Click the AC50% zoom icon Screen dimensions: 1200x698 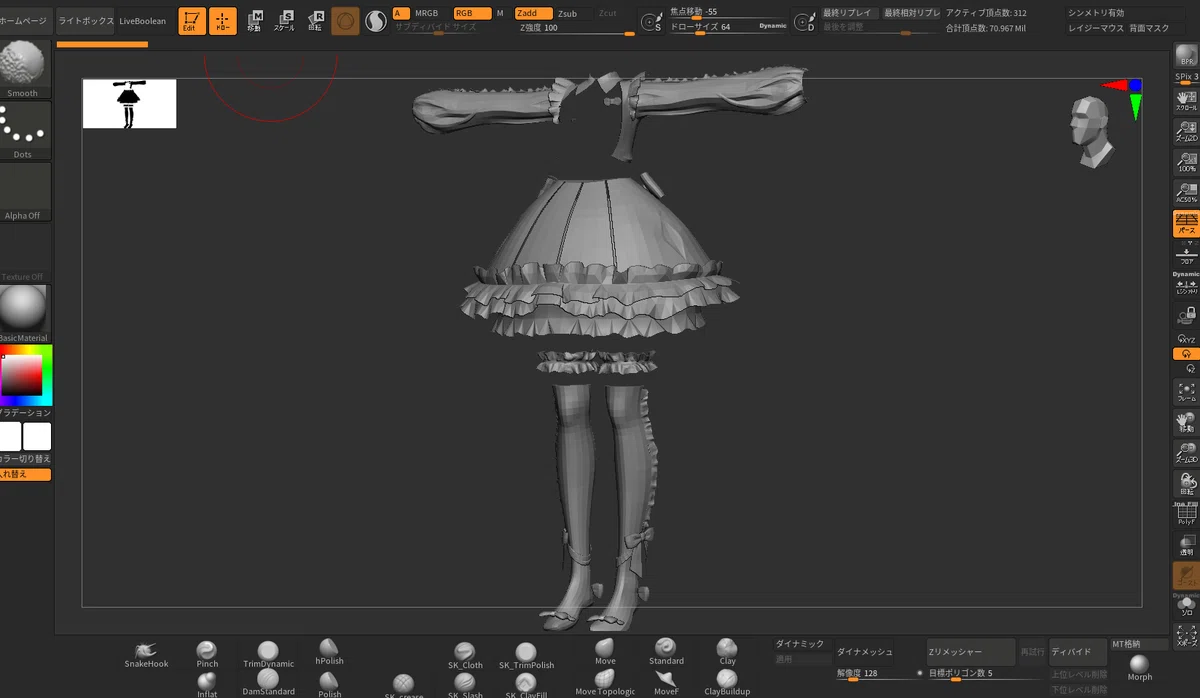pyautogui.click(x=1186, y=193)
